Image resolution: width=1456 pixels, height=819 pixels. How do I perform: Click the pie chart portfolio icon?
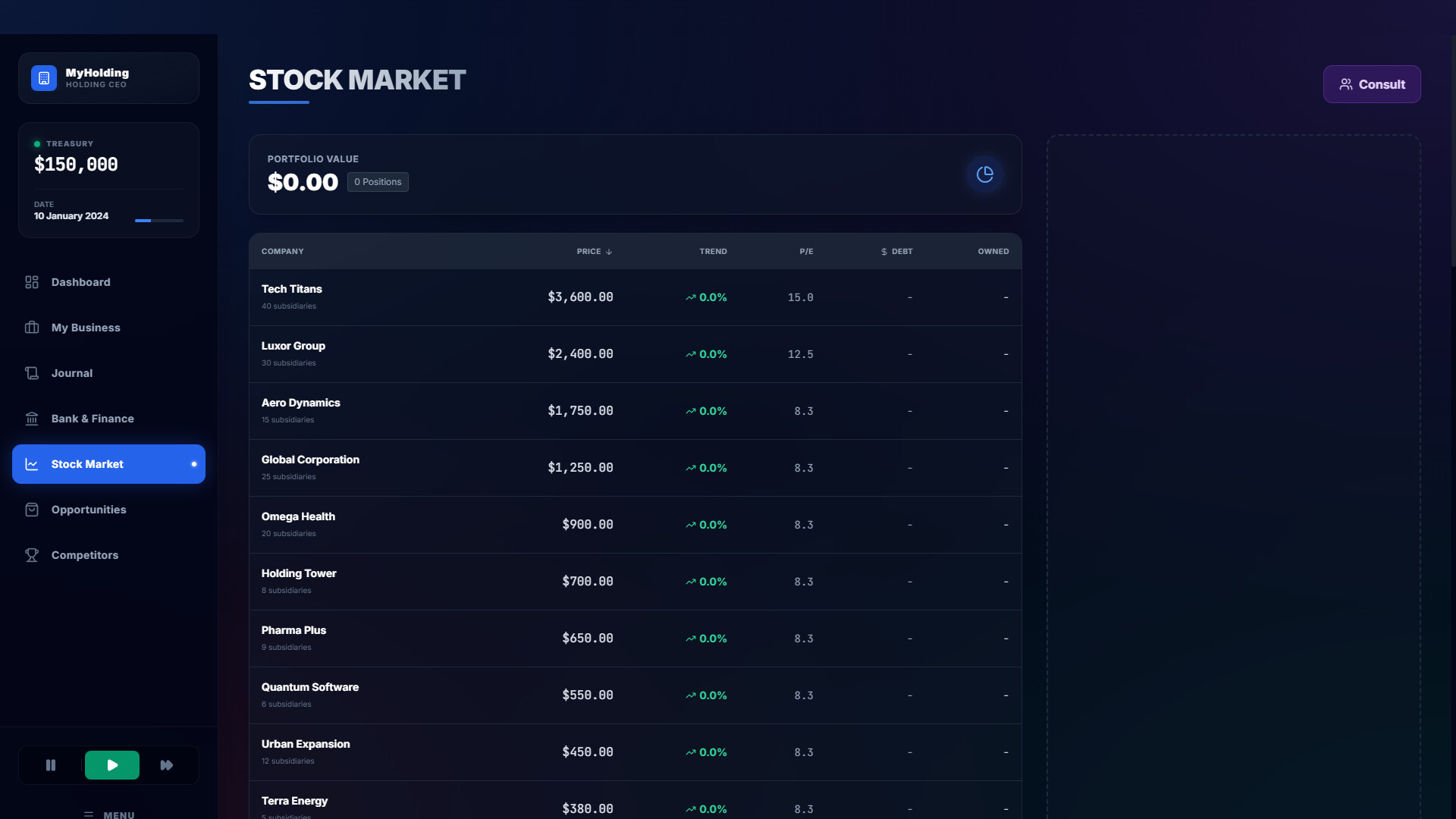984,174
